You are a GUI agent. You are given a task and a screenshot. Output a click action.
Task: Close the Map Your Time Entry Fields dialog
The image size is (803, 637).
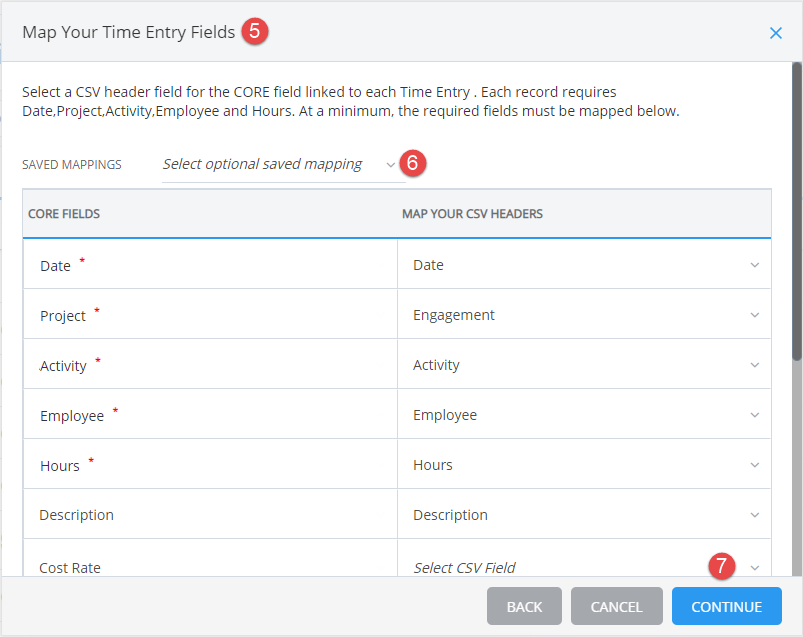775,33
